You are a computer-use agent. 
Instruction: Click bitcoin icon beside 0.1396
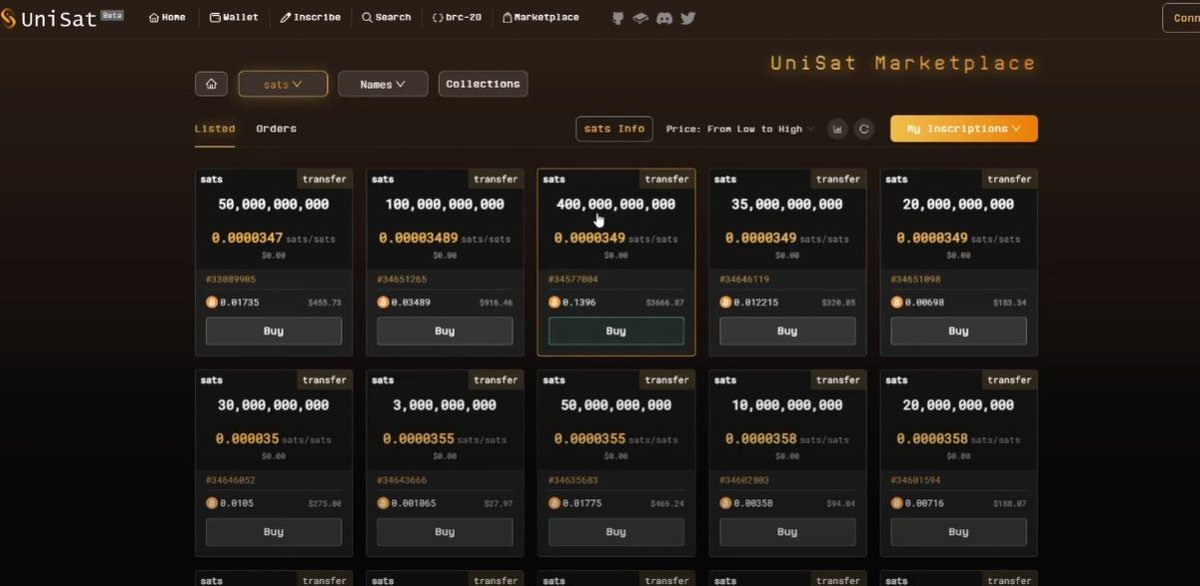[x=554, y=302]
